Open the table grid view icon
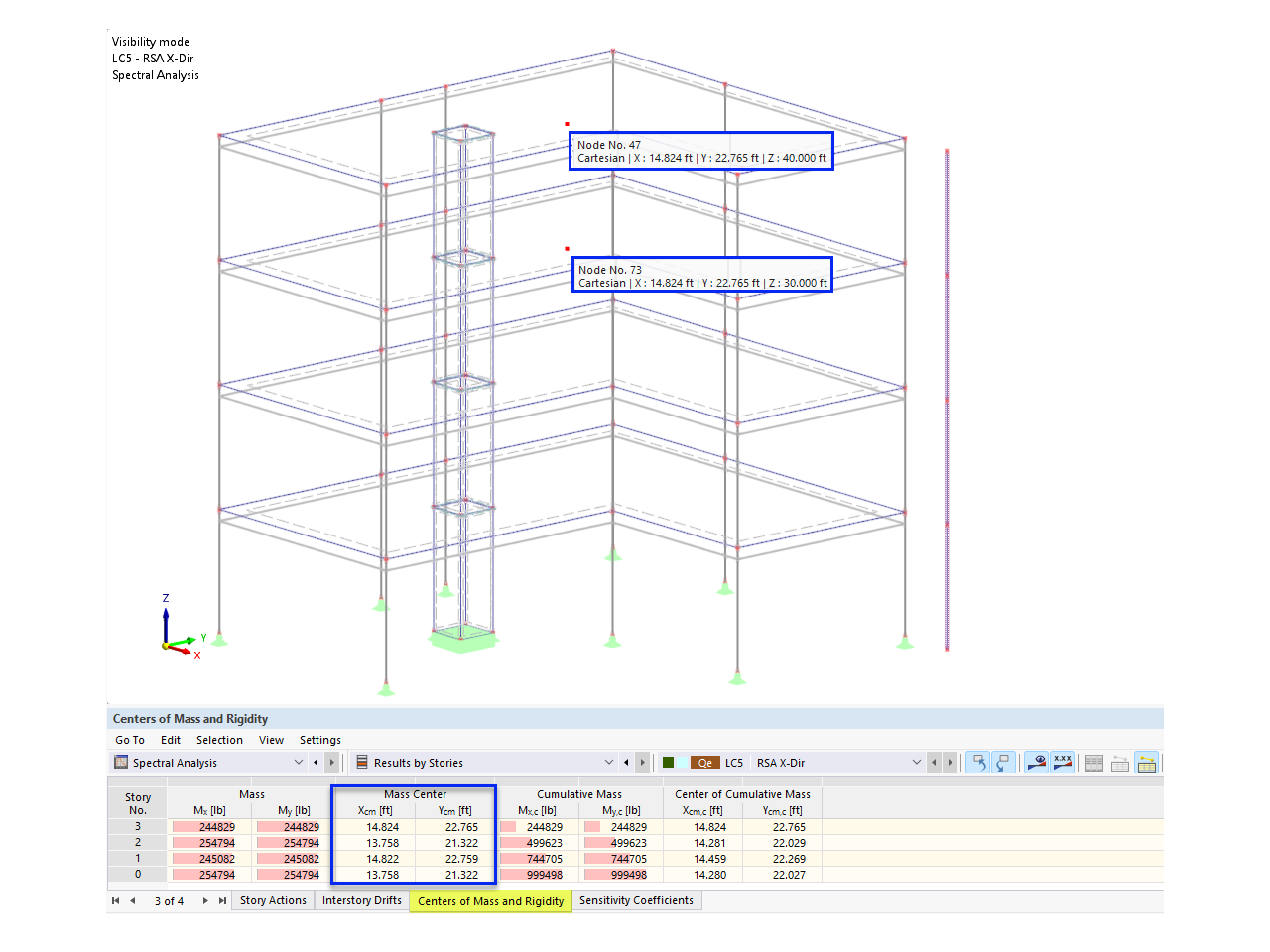 tap(1093, 762)
